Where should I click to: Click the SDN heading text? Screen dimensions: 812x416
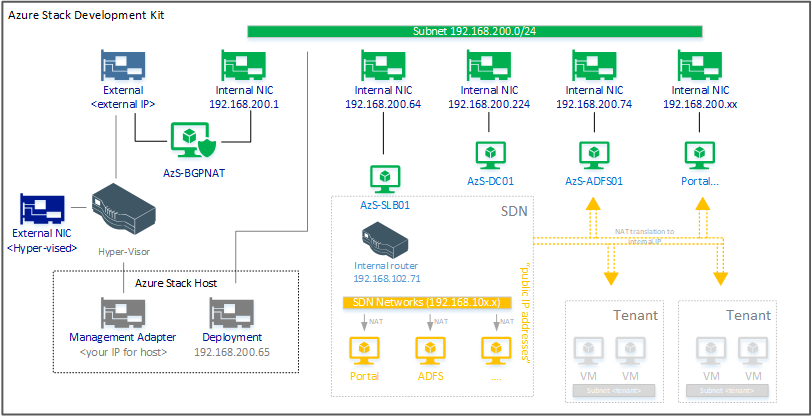tap(514, 211)
